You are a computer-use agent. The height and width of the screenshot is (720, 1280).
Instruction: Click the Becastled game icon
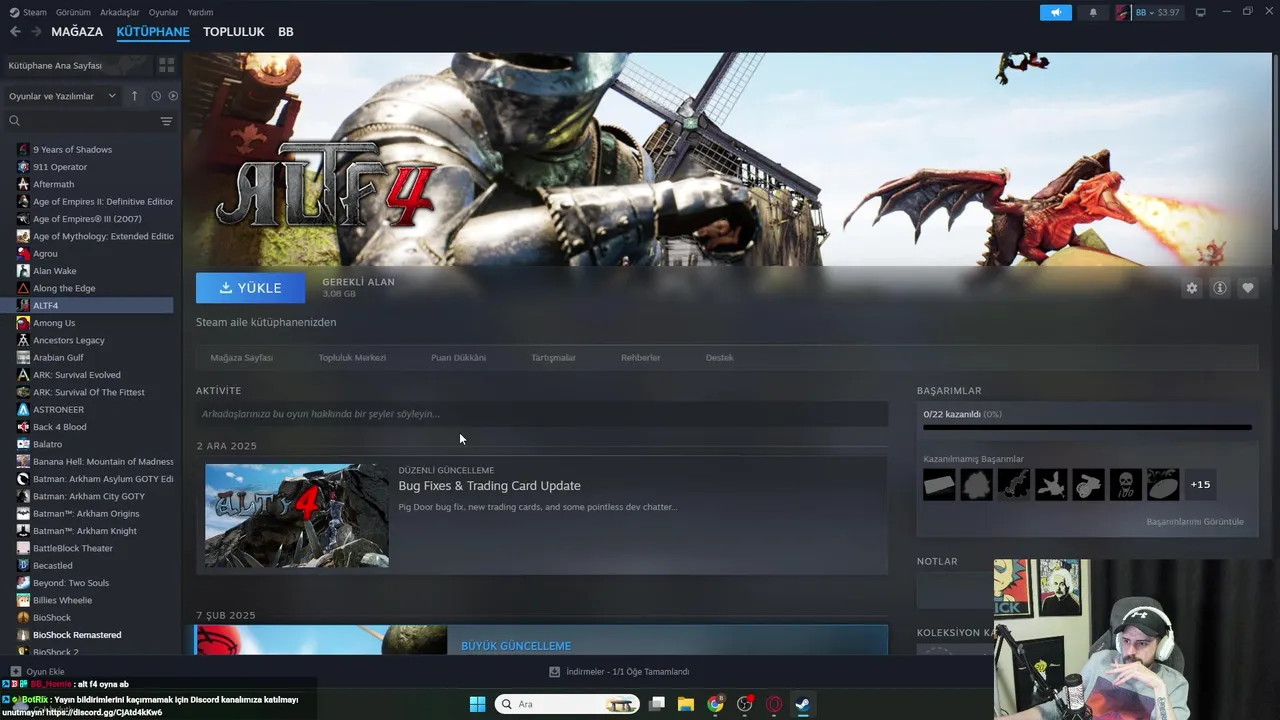click(23, 565)
